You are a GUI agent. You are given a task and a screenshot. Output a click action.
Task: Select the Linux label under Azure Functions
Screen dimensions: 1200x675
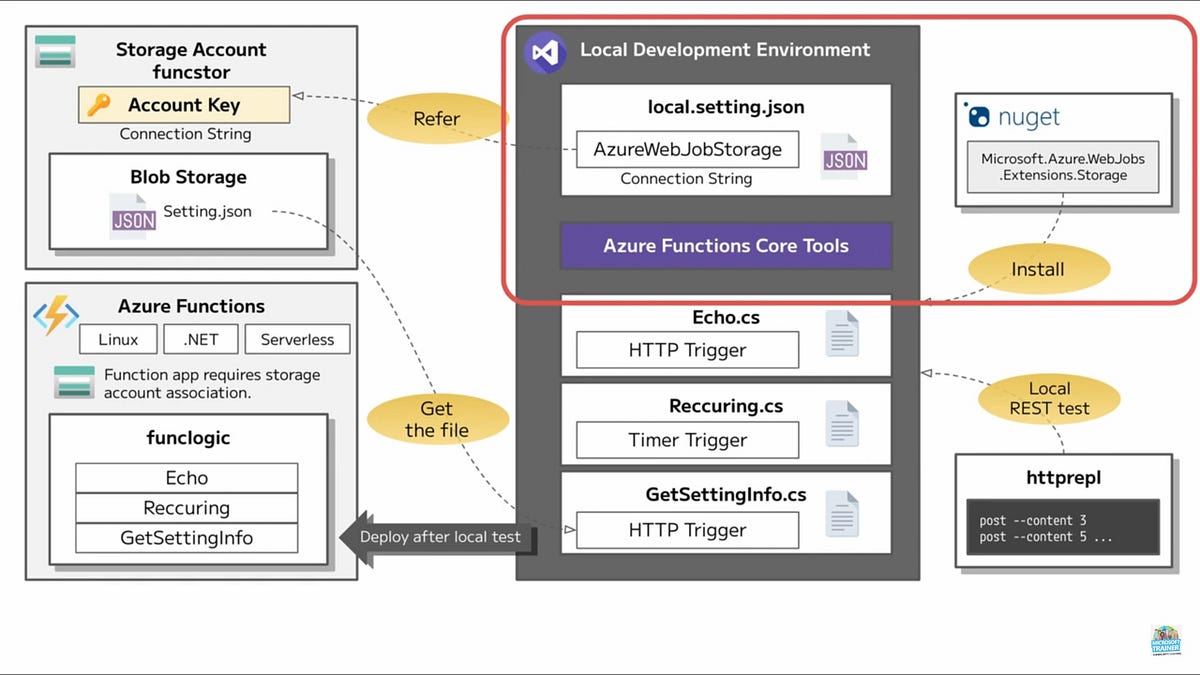tap(117, 339)
